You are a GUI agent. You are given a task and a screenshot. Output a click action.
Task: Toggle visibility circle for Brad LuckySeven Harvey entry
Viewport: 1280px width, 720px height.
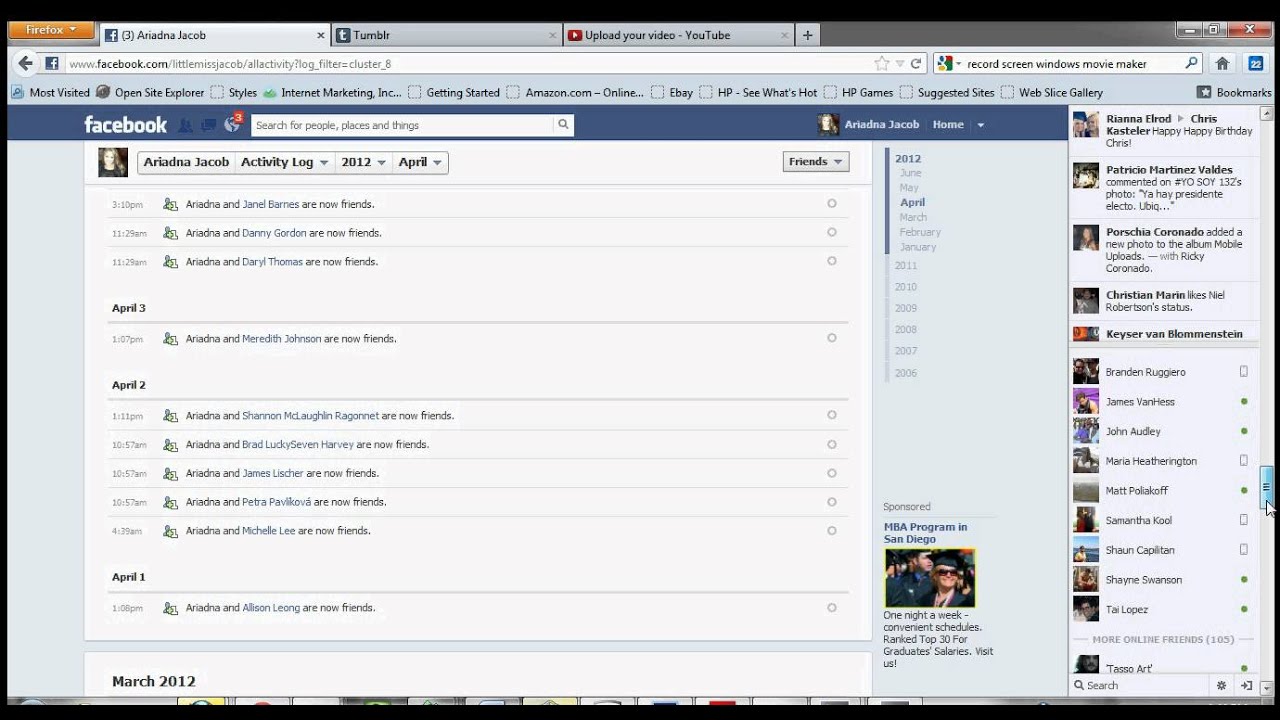[831, 444]
